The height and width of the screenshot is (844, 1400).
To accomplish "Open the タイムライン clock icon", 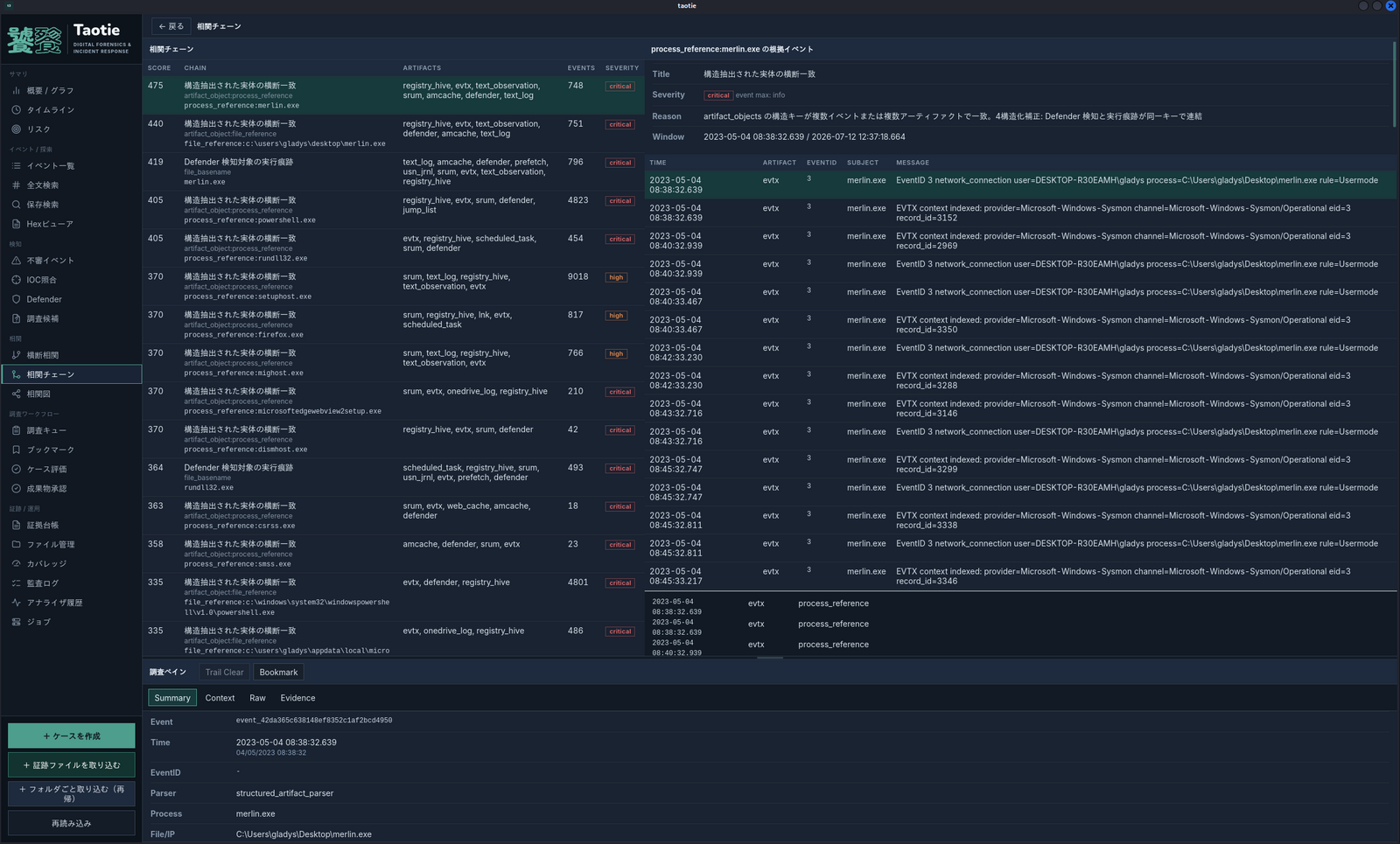I will [16, 109].
